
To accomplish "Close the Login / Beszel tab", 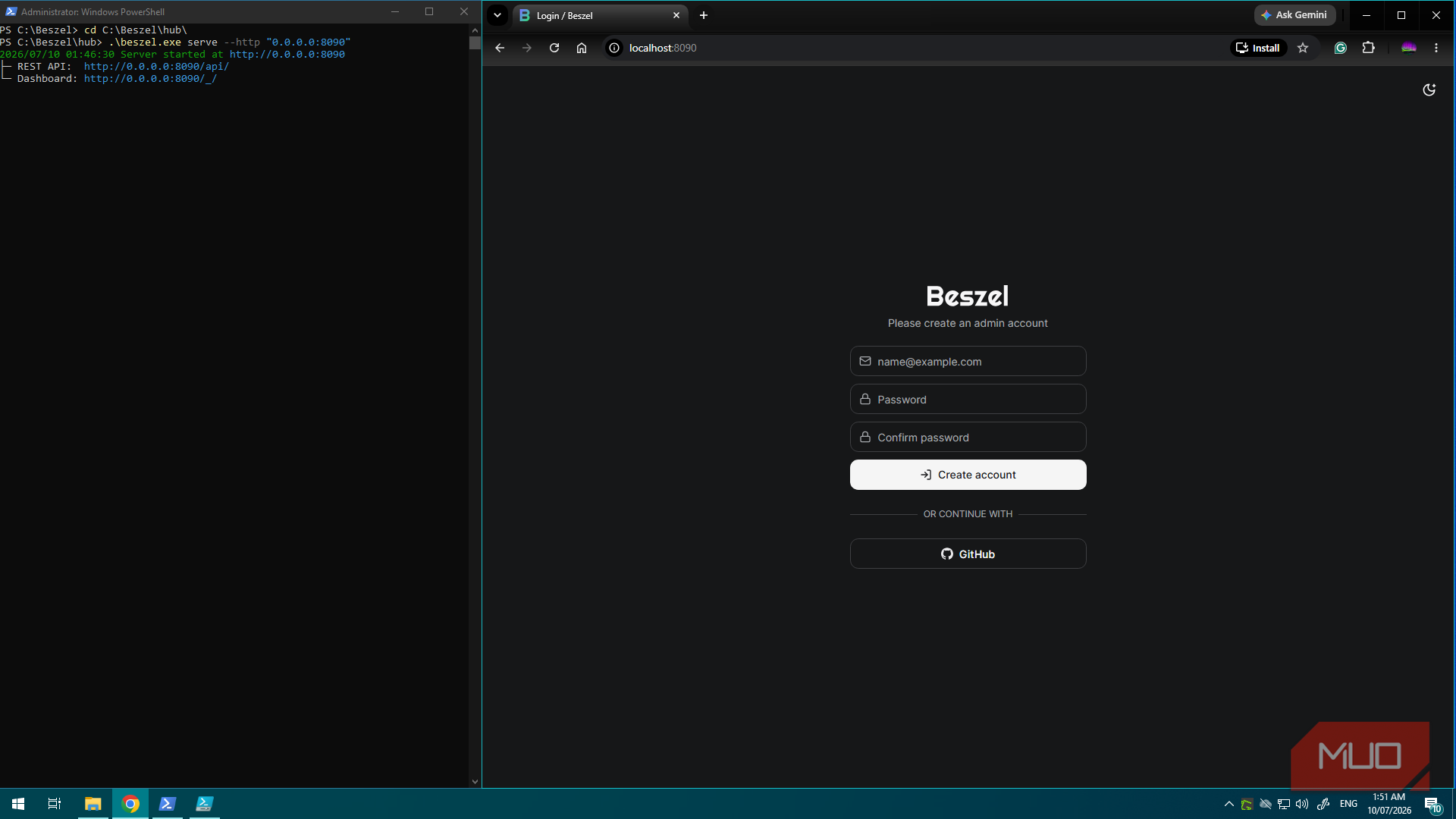I will click(x=676, y=15).
